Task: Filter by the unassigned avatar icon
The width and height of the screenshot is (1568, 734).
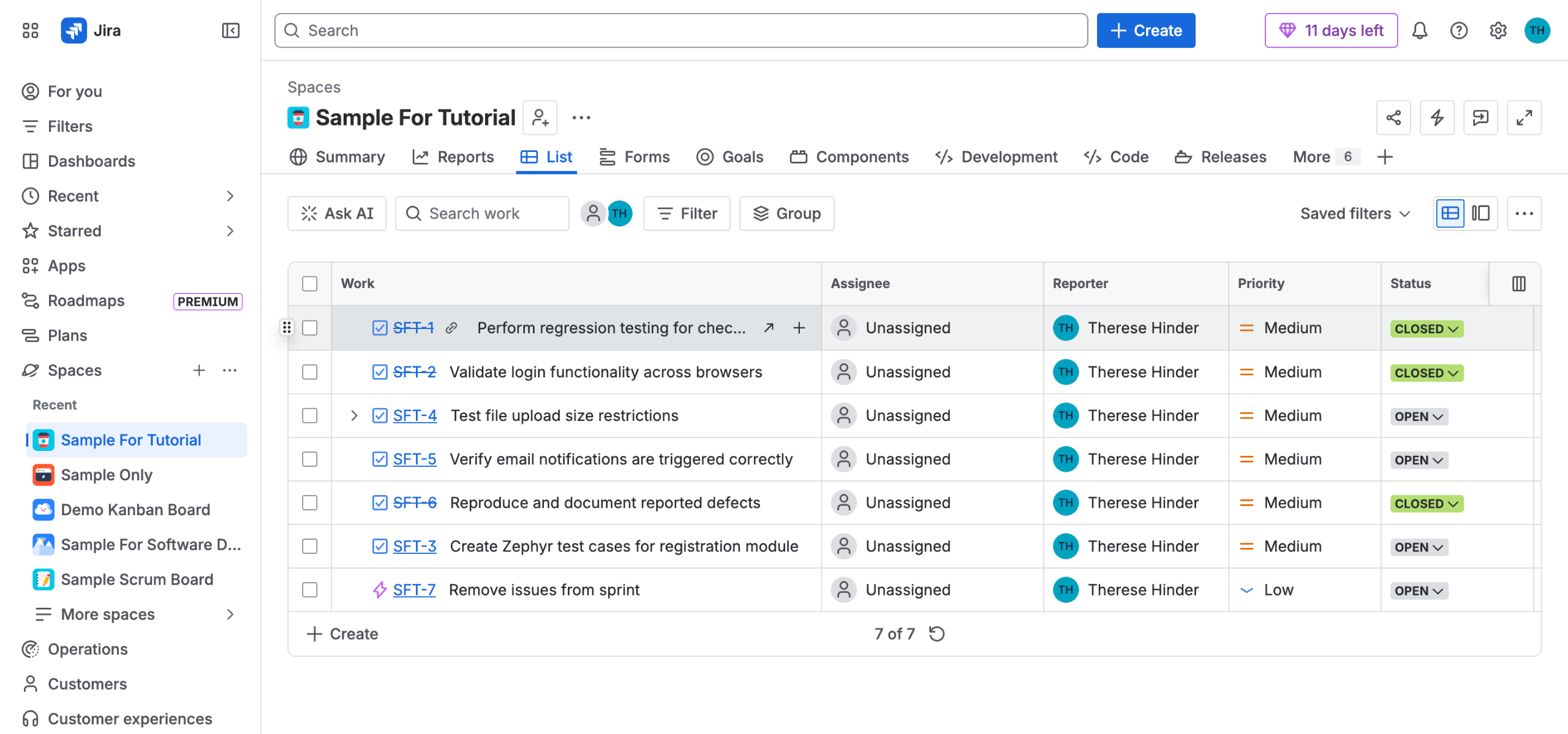Action: tap(593, 213)
